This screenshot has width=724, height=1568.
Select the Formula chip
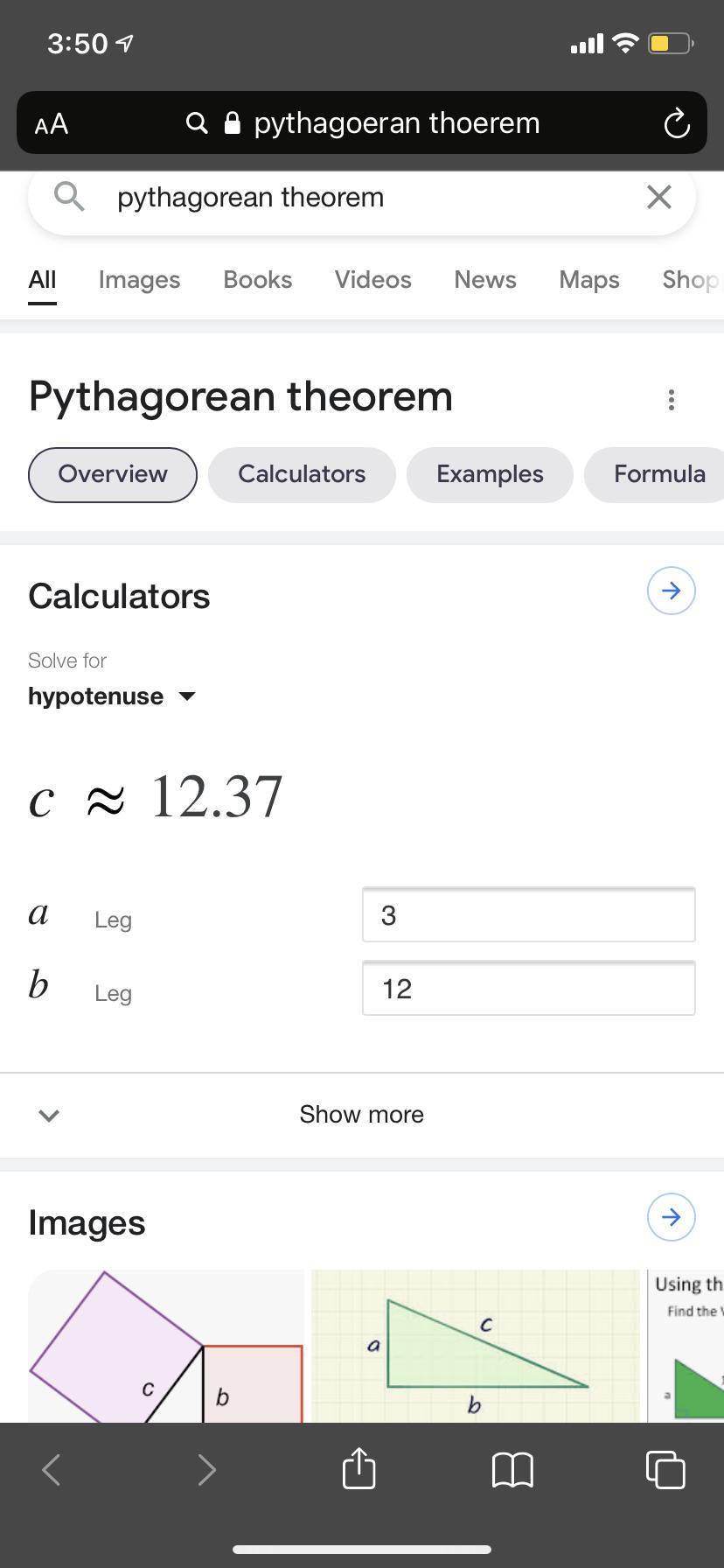point(654,475)
